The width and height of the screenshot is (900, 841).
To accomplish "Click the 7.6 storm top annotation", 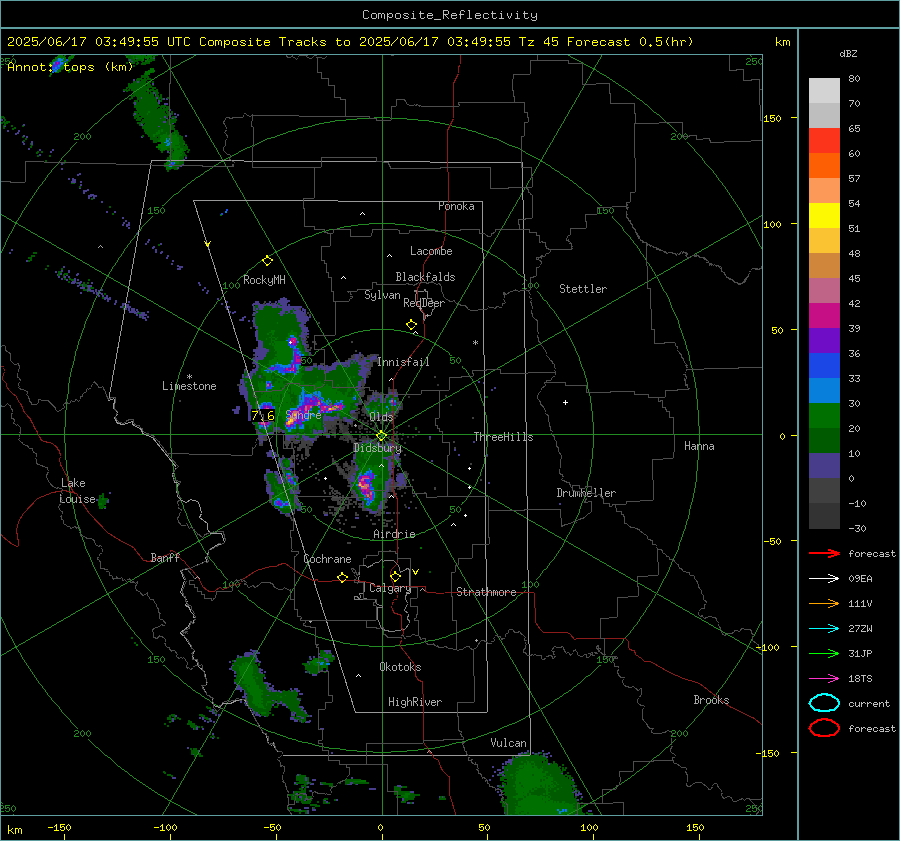I will (x=263, y=414).
